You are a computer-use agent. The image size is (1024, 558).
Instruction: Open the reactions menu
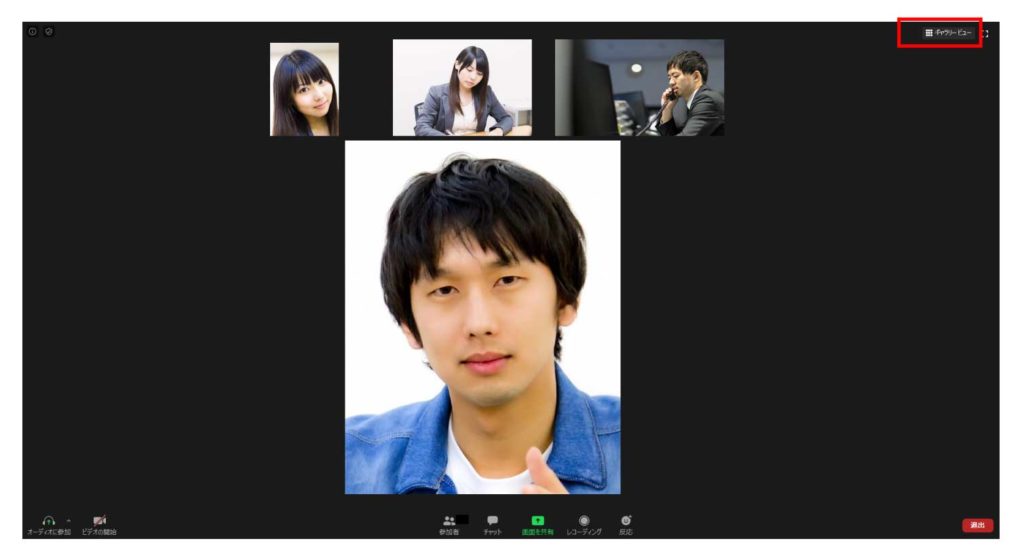[x=626, y=521]
